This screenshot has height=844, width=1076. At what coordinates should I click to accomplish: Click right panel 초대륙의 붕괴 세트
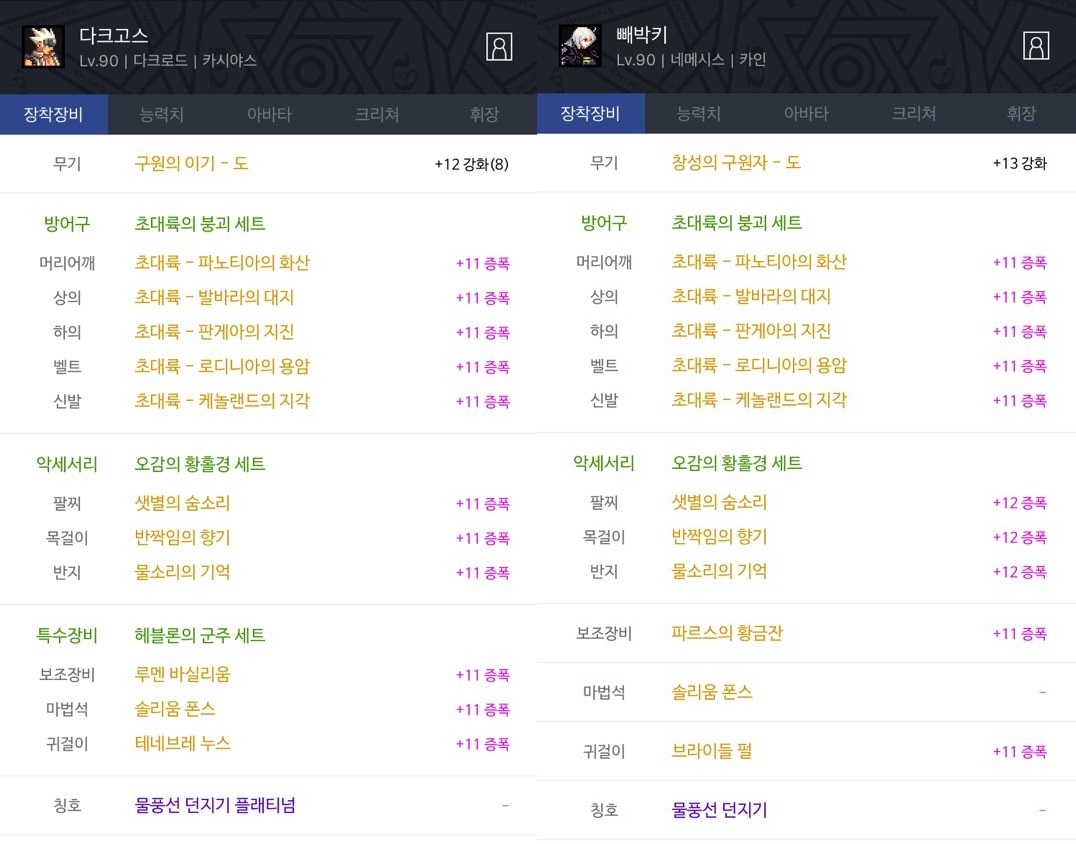tap(736, 222)
